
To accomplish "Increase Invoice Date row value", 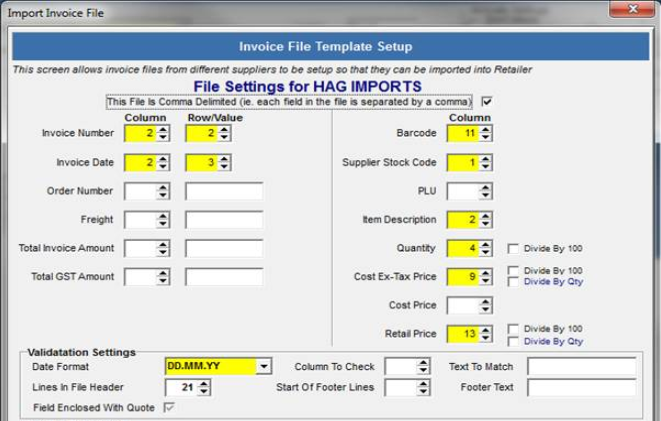I will [224, 158].
